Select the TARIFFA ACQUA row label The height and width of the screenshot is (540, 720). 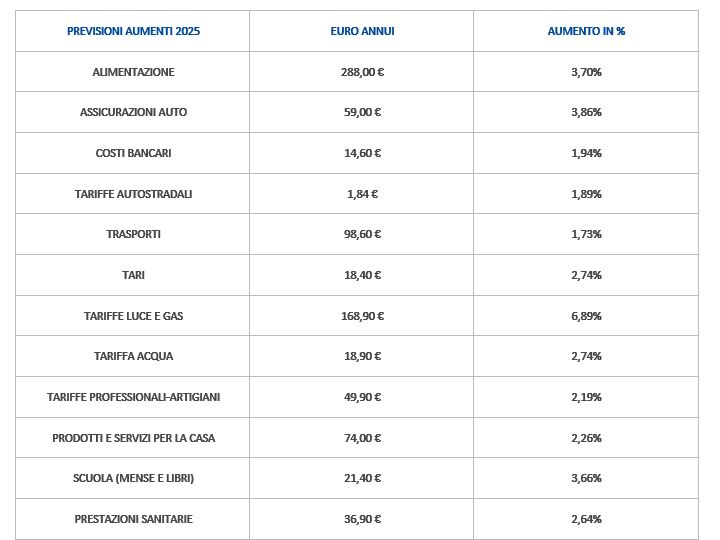tap(133, 356)
